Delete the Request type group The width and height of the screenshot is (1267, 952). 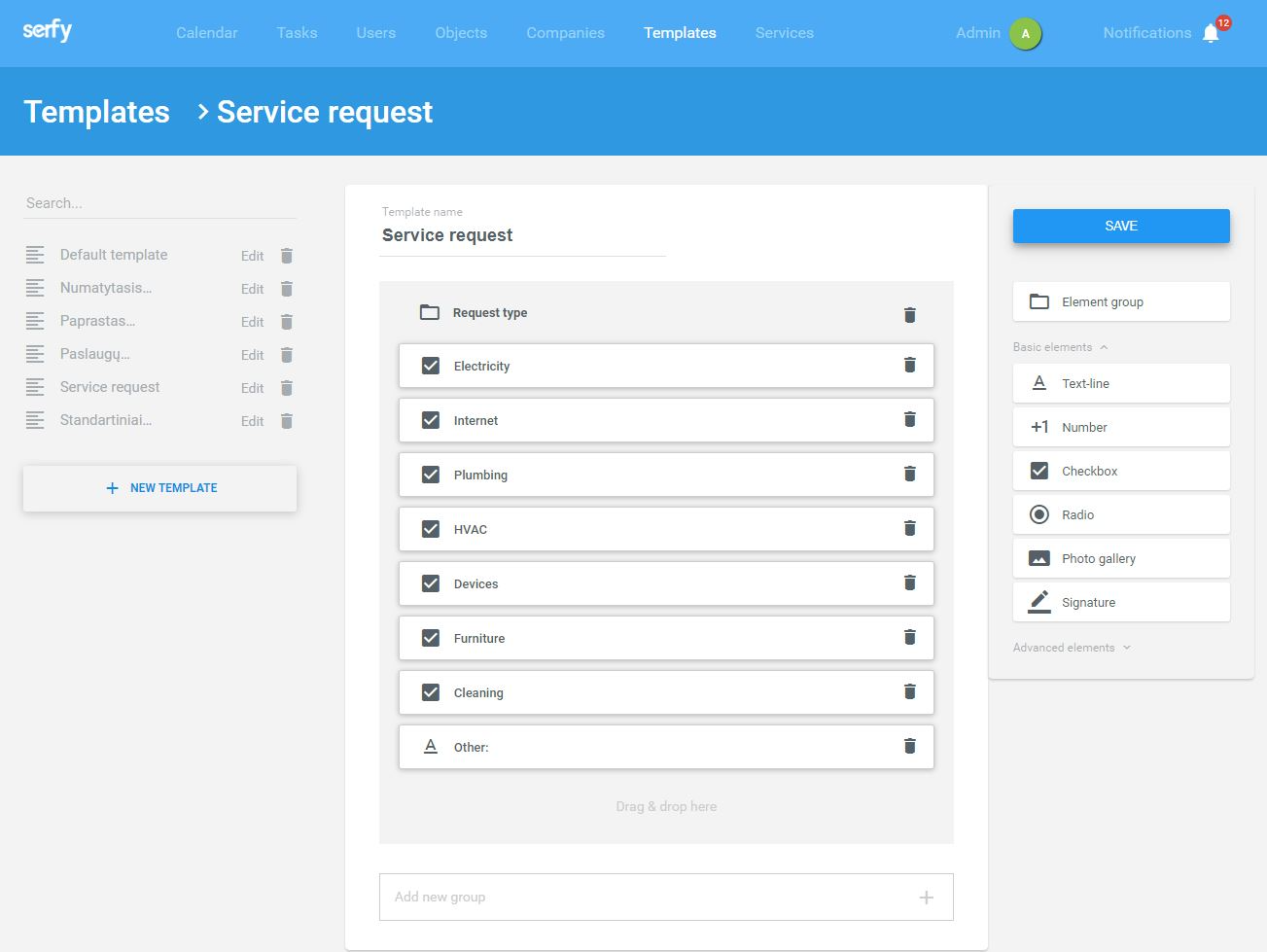909,314
